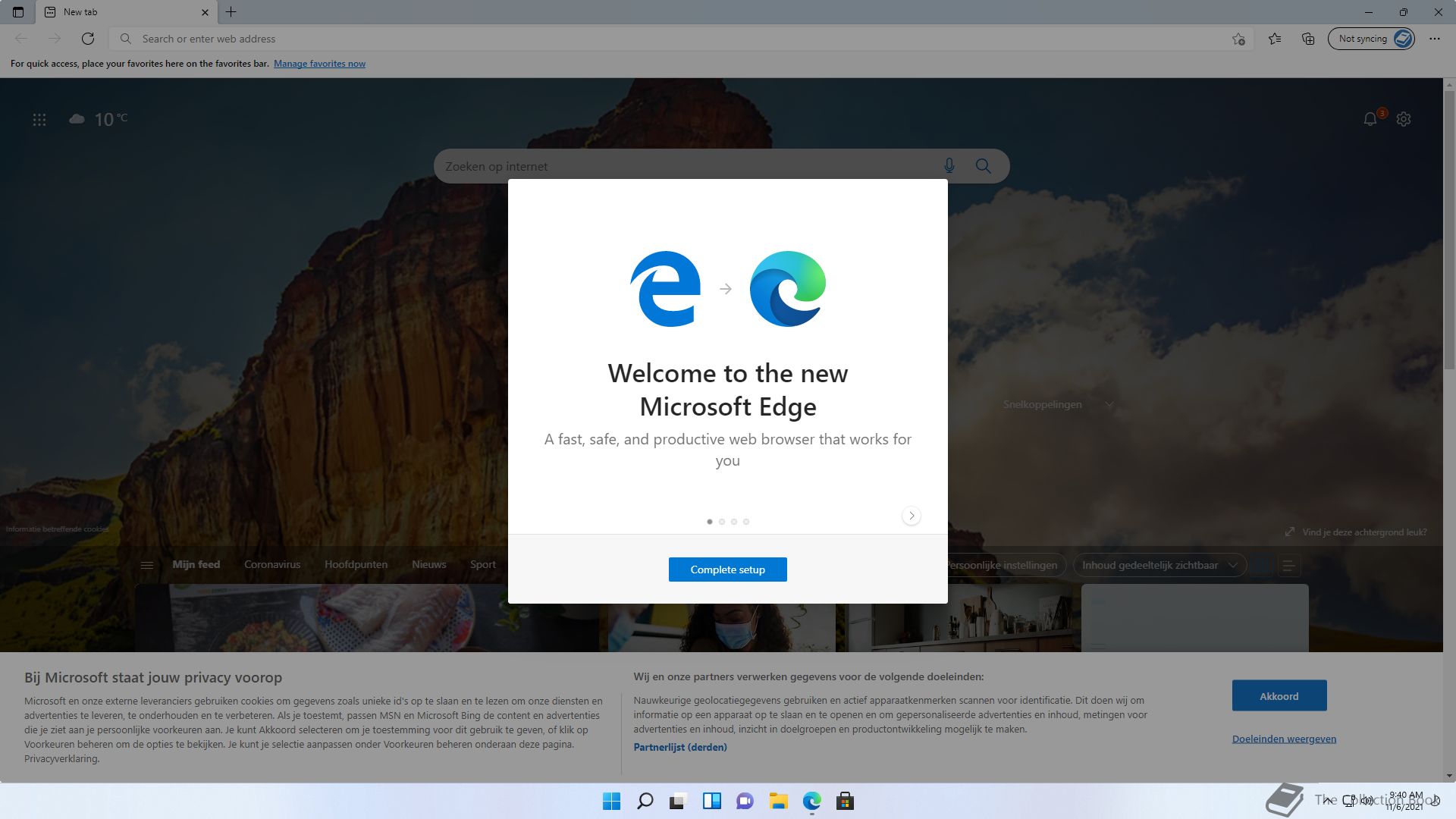This screenshot has height=819, width=1456.
Task: Reload the page with refresh icon
Action: pyautogui.click(x=88, y=39)
